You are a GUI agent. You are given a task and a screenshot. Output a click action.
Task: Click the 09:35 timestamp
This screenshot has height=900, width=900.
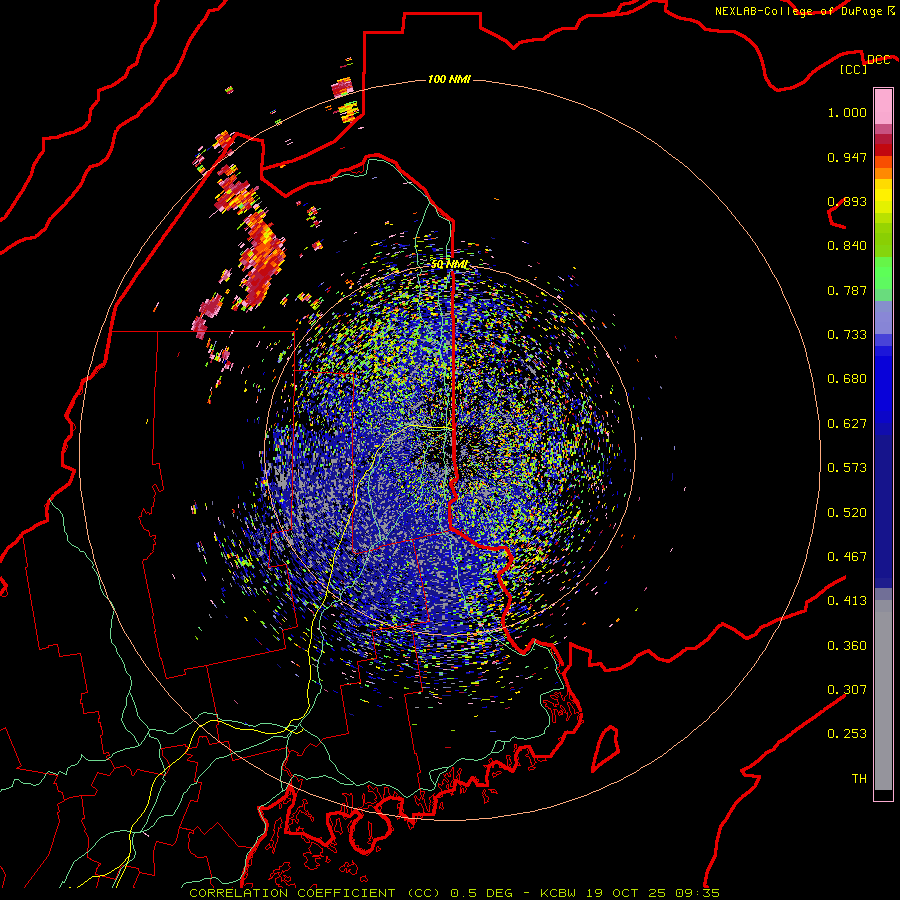point(697,893)
